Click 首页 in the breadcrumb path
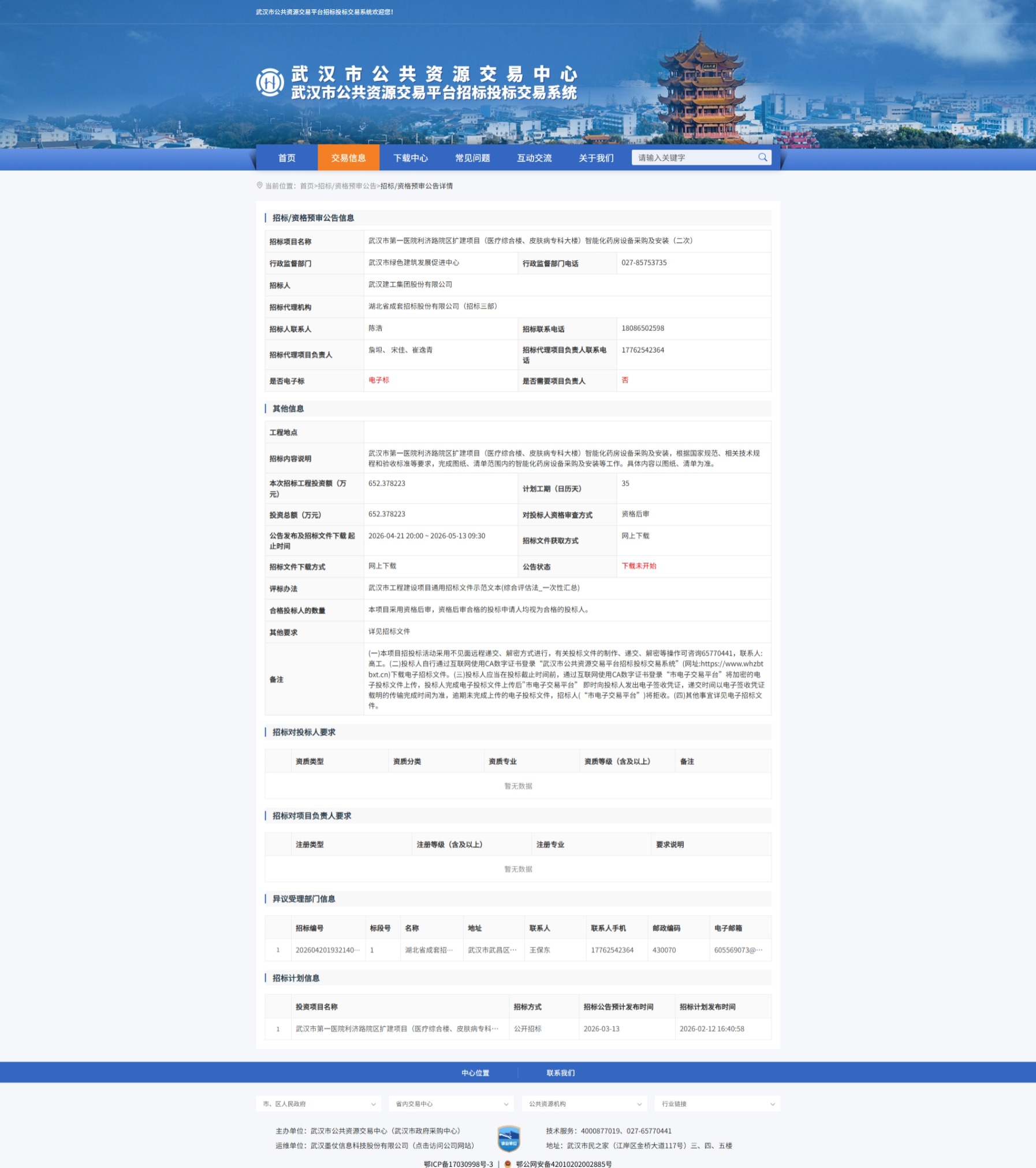This screenshot has height=1168, width=1036. (x=307, y=186)
